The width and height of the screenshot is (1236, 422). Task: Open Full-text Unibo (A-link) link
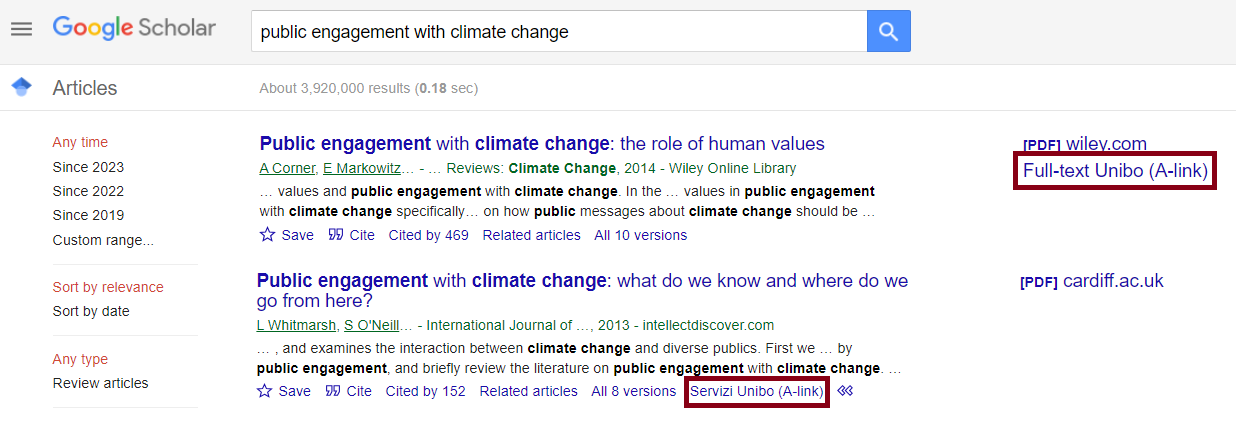tap(1114, 171)
